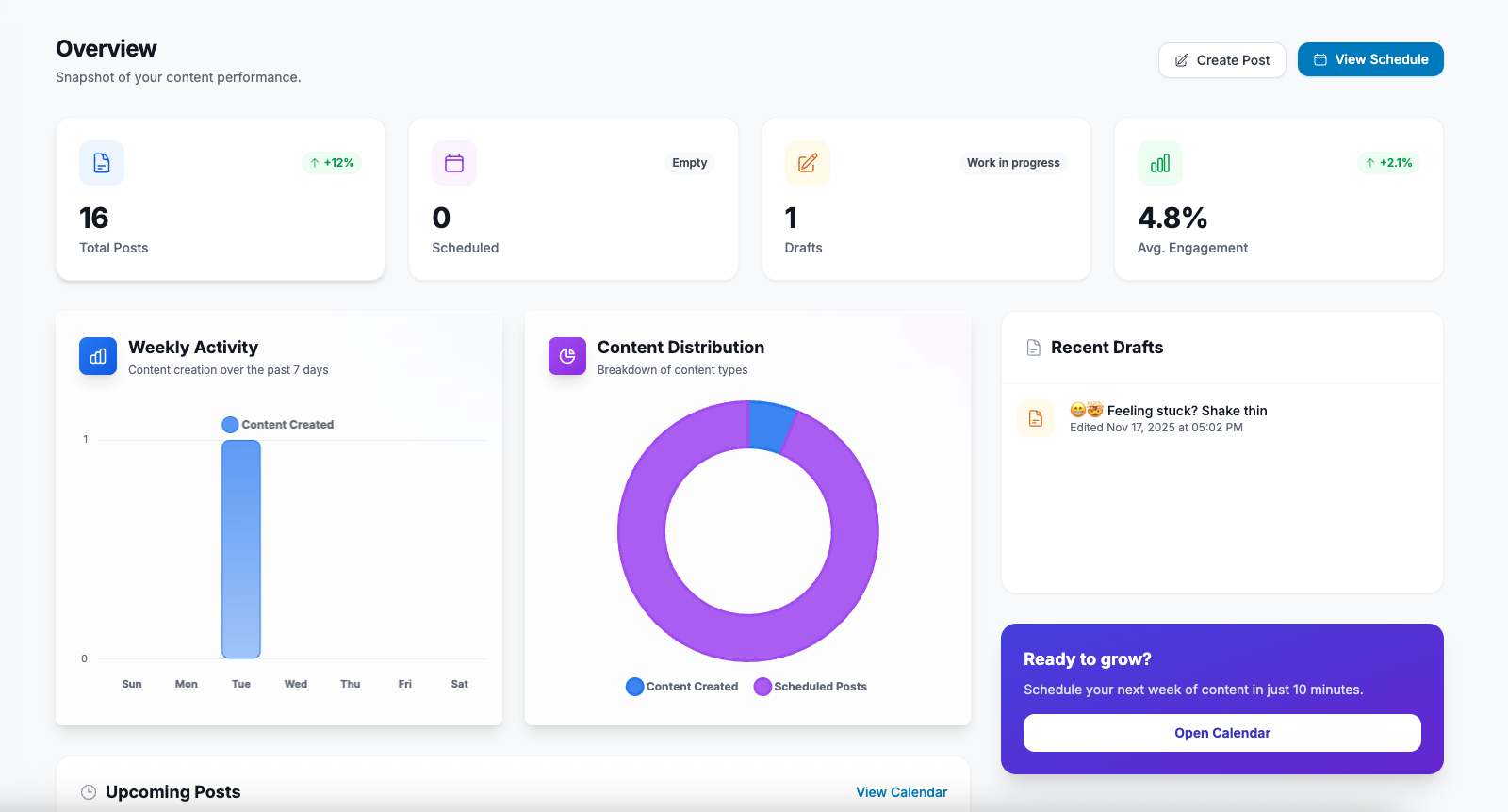Click the Upcoming Posts clock icon
1508x812 pixels.
click(89, 792)
